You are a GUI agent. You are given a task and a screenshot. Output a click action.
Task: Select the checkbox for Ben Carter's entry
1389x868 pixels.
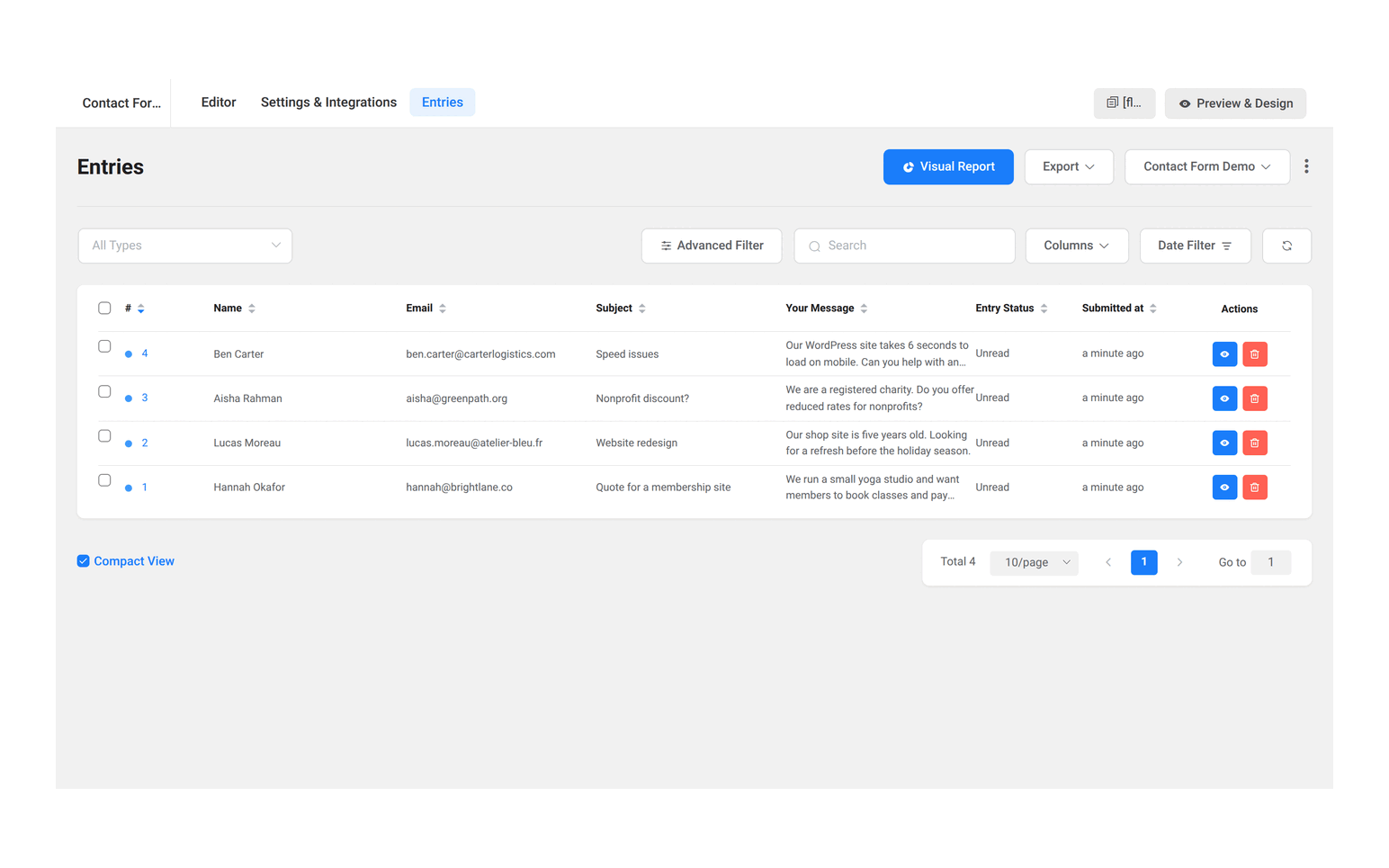click(104, 346)
